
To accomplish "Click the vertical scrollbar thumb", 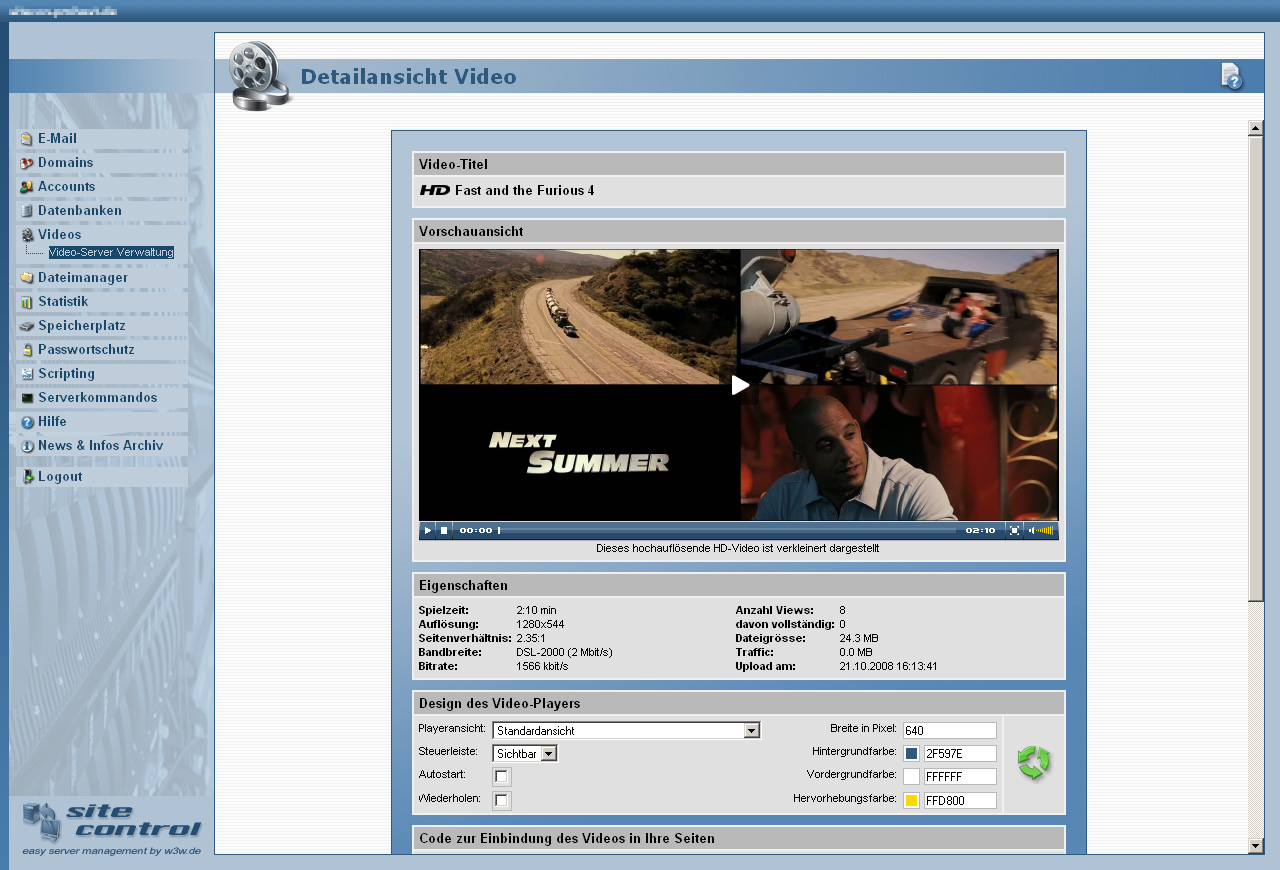I will tap(1256, 368).
